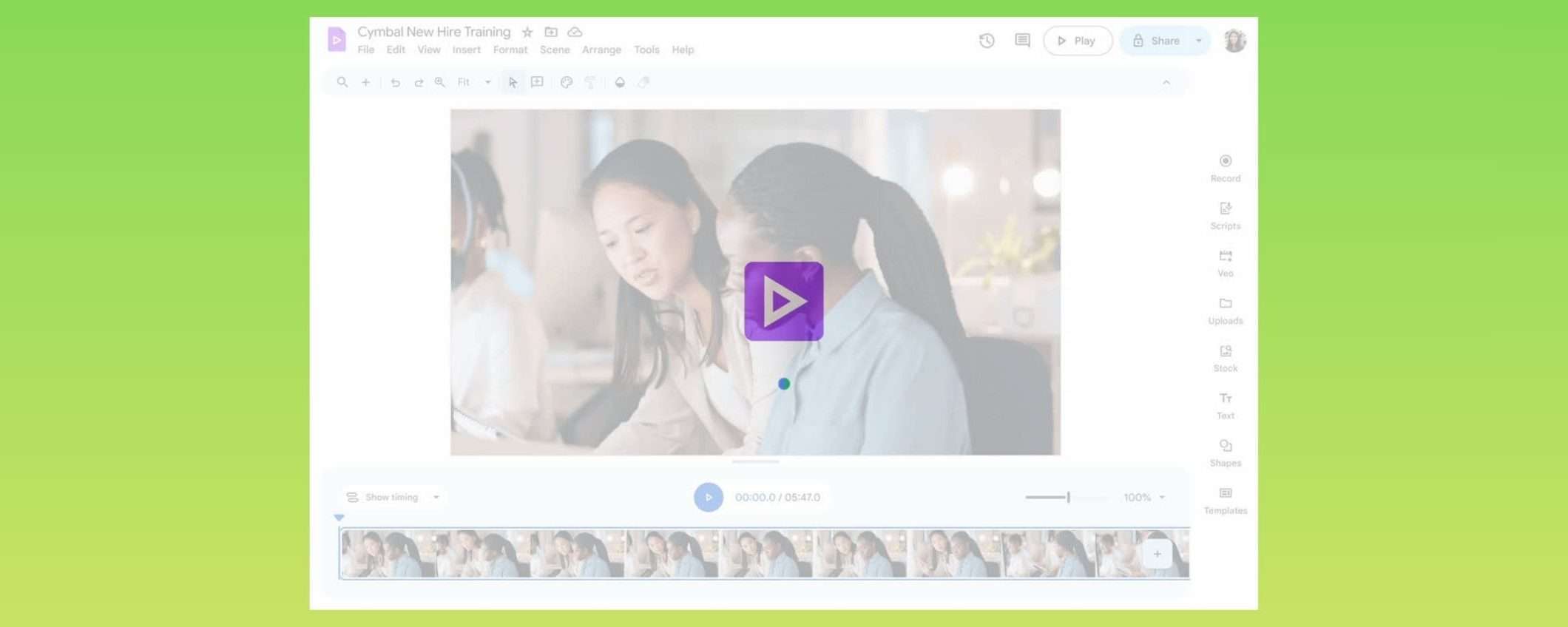Viewport: 1568px width, 627px height.
Task: Open the View menu
Action: [429, 50]
